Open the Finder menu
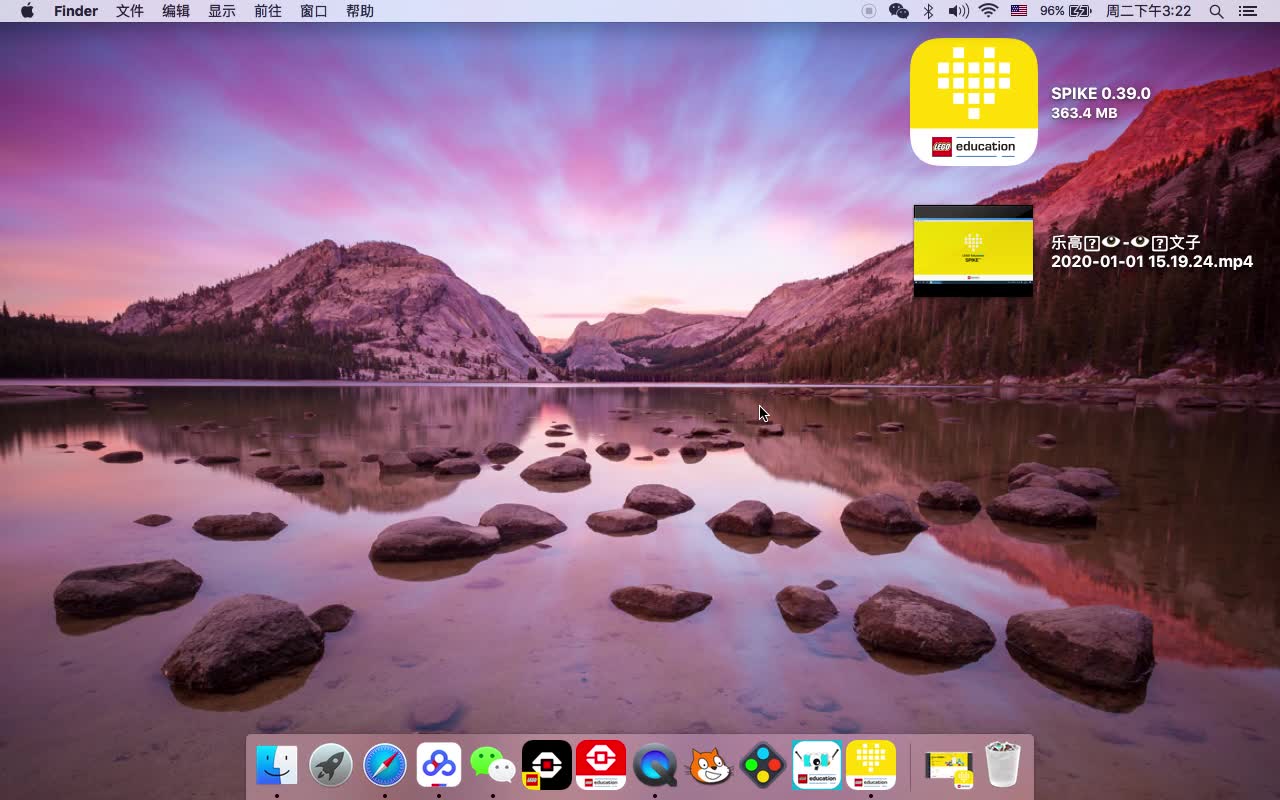This screenshot has height=800, width=1280. click(76, 11)
